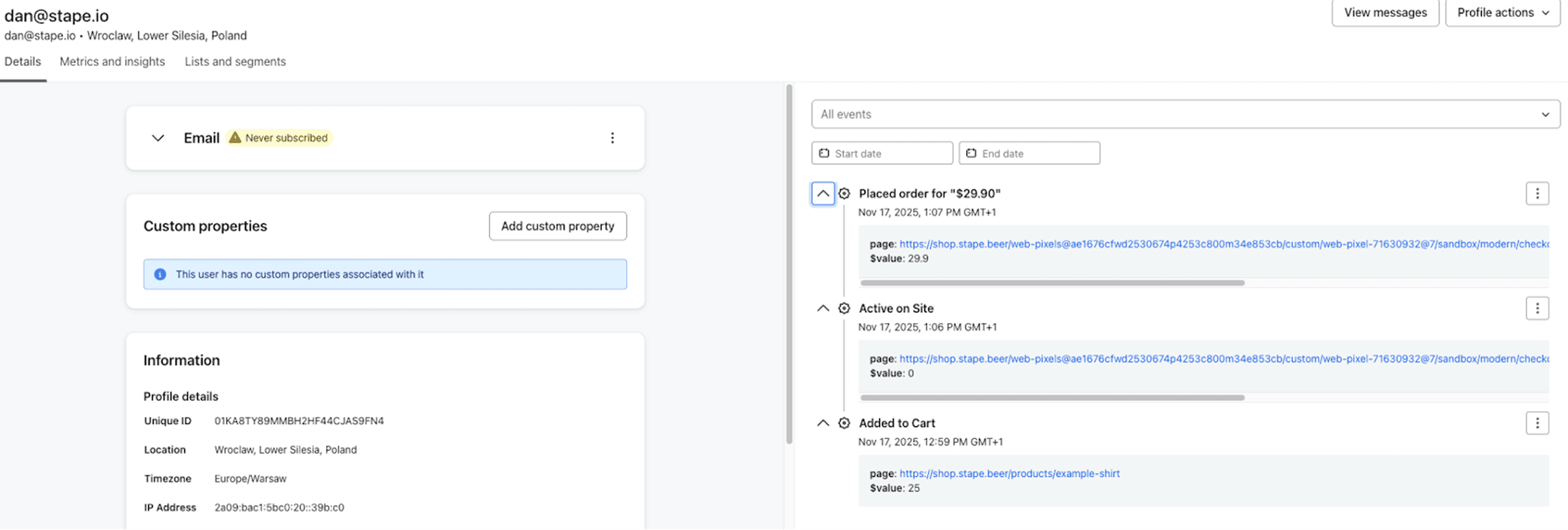
Task: Expand the Email section chevron
Action: click(158, 138)
